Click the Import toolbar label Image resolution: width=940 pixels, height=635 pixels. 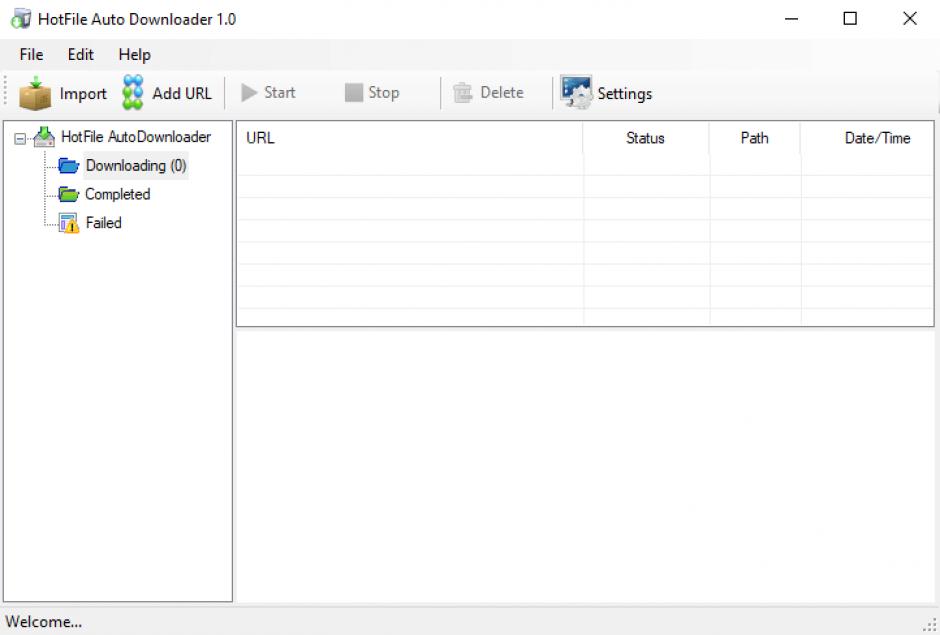click(83, 94)
